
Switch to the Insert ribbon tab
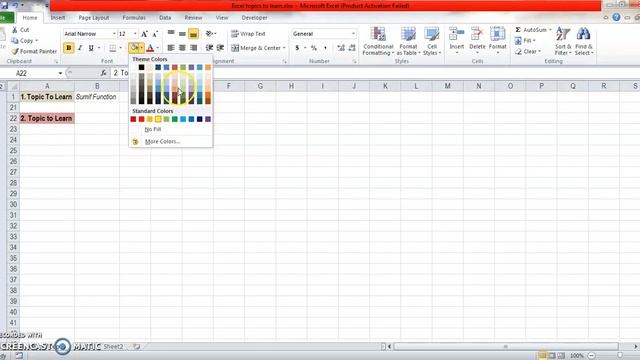coord(58,18)
